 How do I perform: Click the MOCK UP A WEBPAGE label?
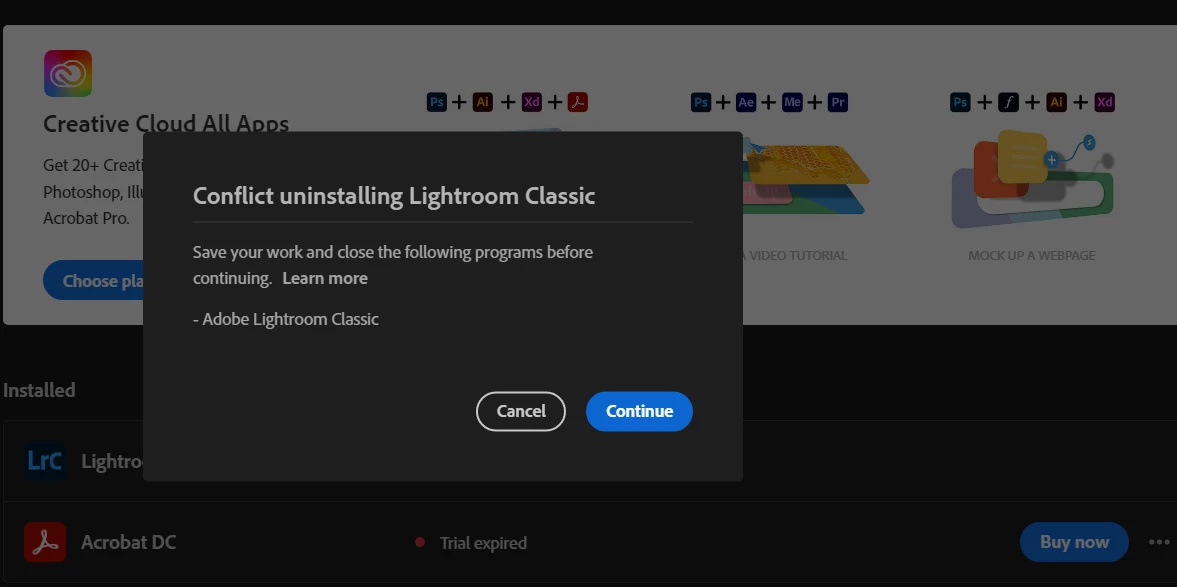[x=1031, y=255]
